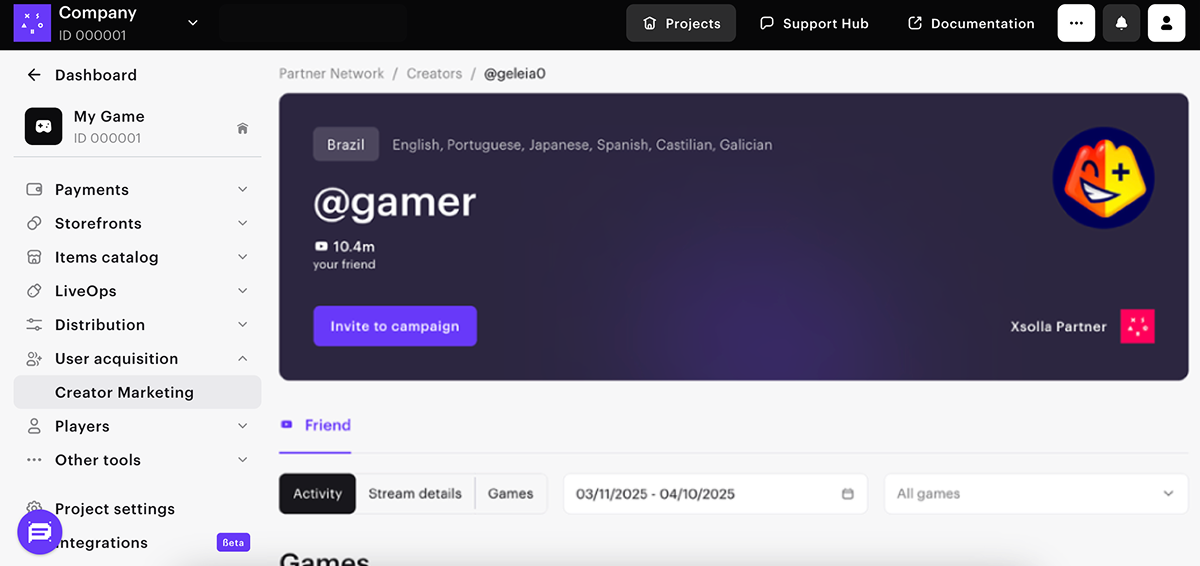Collapse the User acquisition section
Screen dimensions: 1200x566
click(x=242, y=359)
